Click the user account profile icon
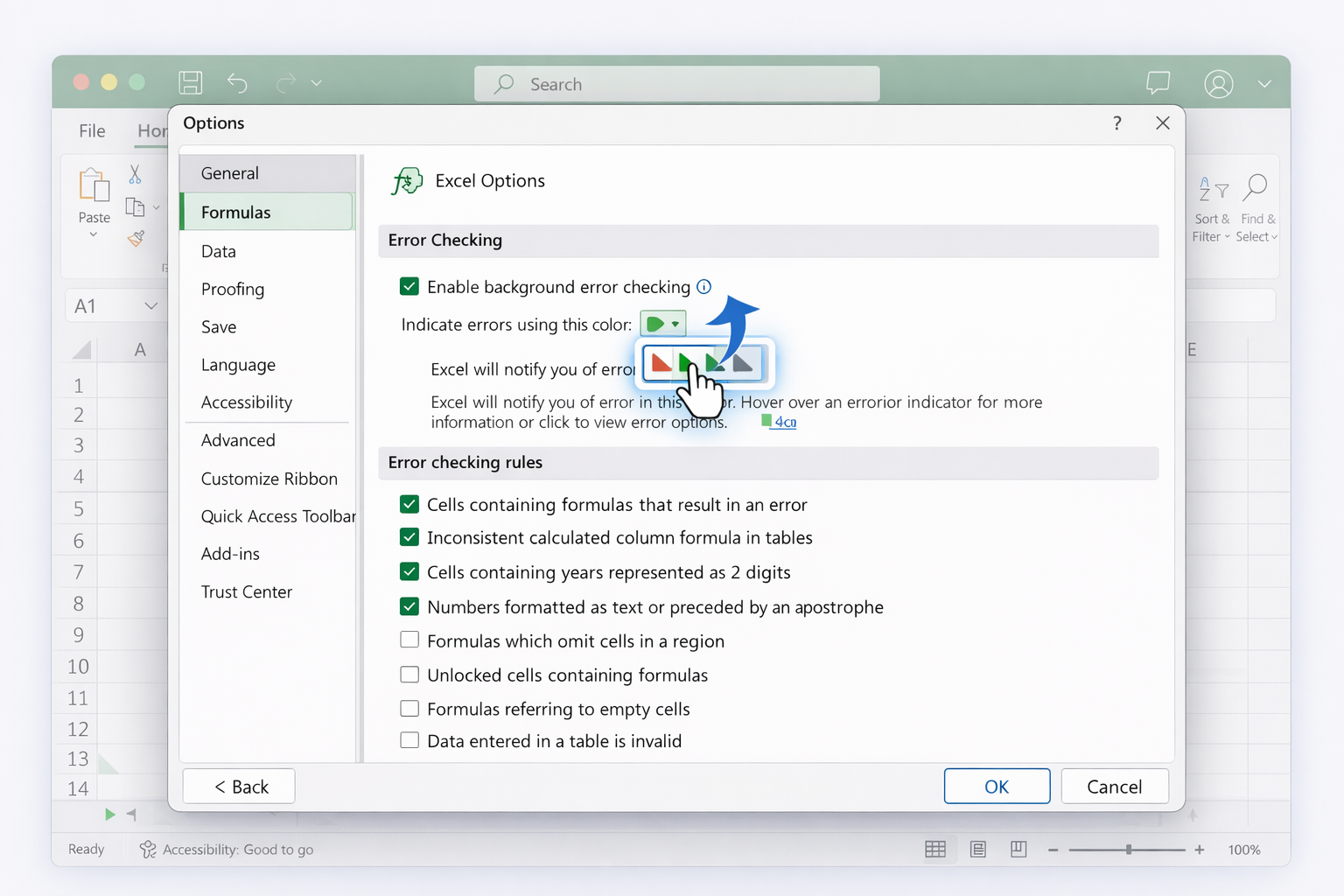Viewport: 1344px width, 896px height. pyautogui.click(x=1219, y=84)
